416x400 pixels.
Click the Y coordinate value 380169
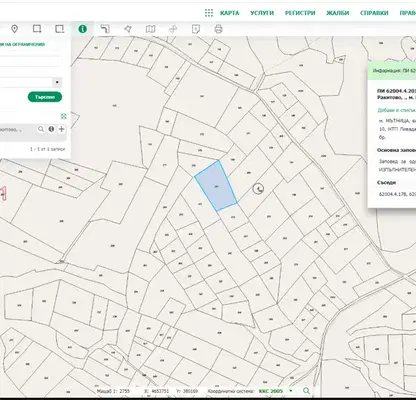[190, 391]
